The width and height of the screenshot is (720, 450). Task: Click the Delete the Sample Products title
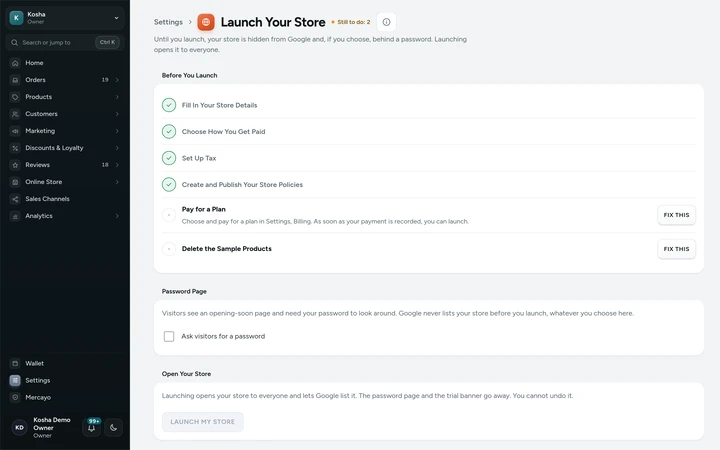tap(226, 249)
